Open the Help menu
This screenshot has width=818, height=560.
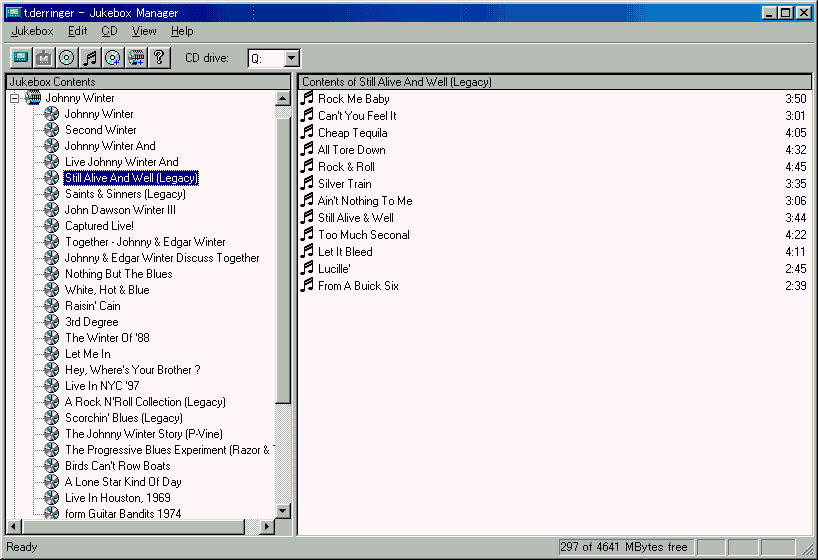click(x=182, y=31)
